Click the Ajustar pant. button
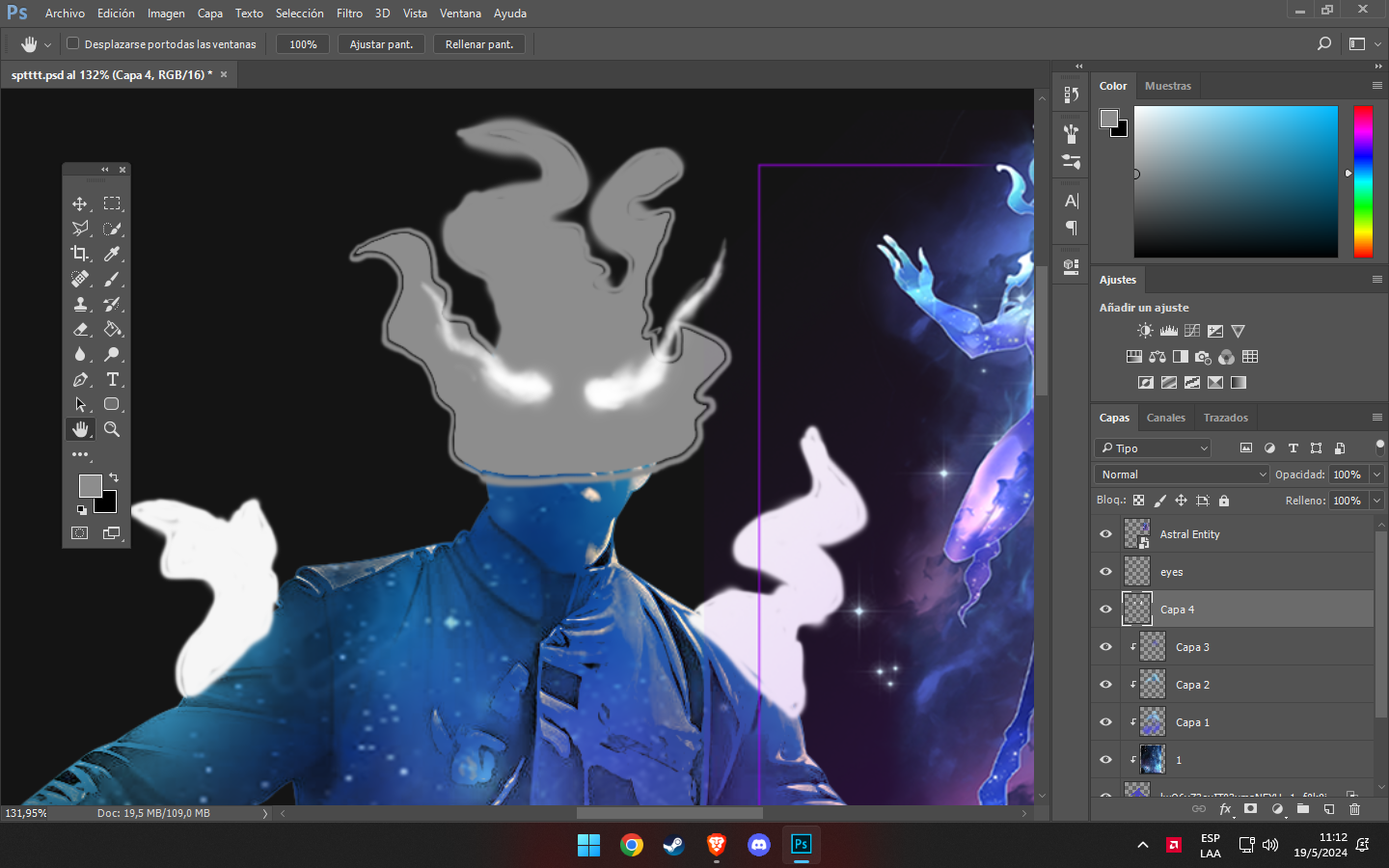 coord(381,44)
